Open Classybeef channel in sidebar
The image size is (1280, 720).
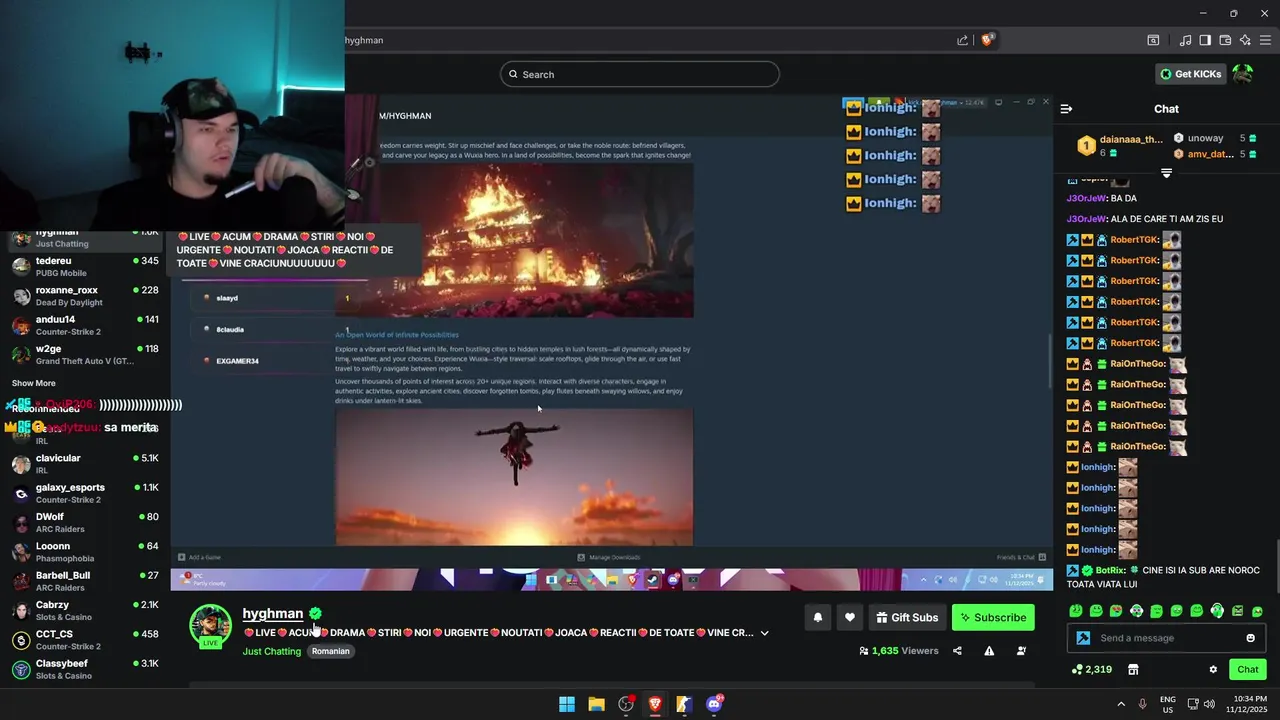click(x=85, y=669)
